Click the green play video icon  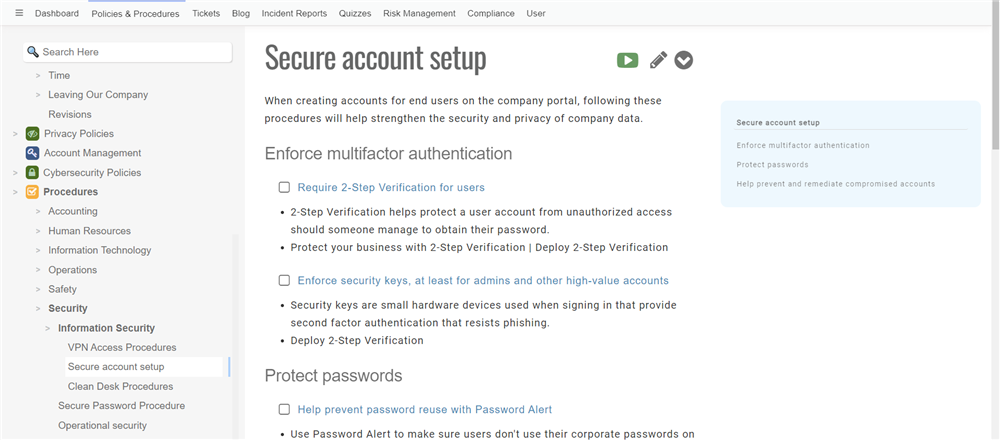point(627,60)
